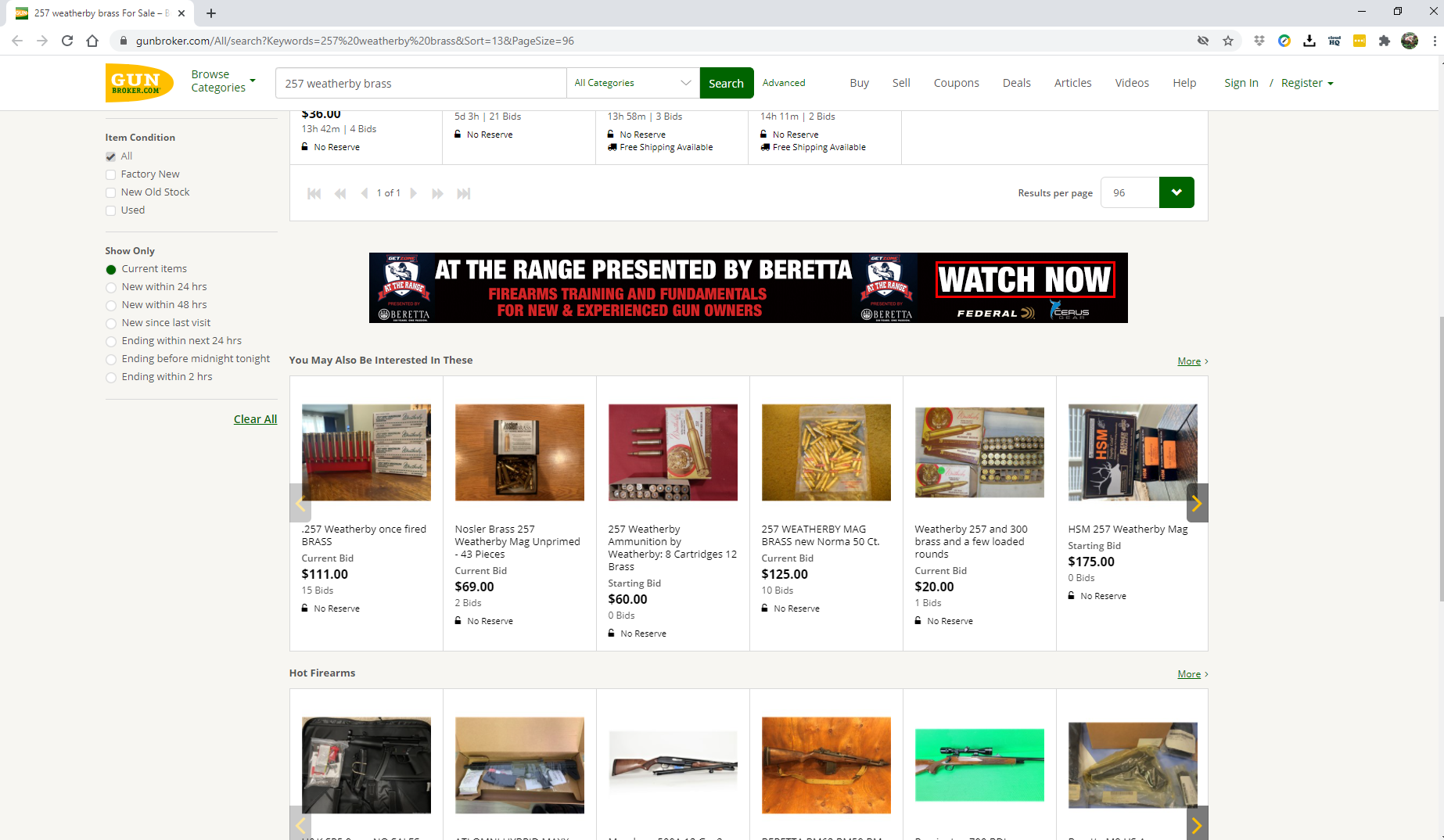Select Ending before midnight tonight option

pyautogui.click(x=111, y=359)
